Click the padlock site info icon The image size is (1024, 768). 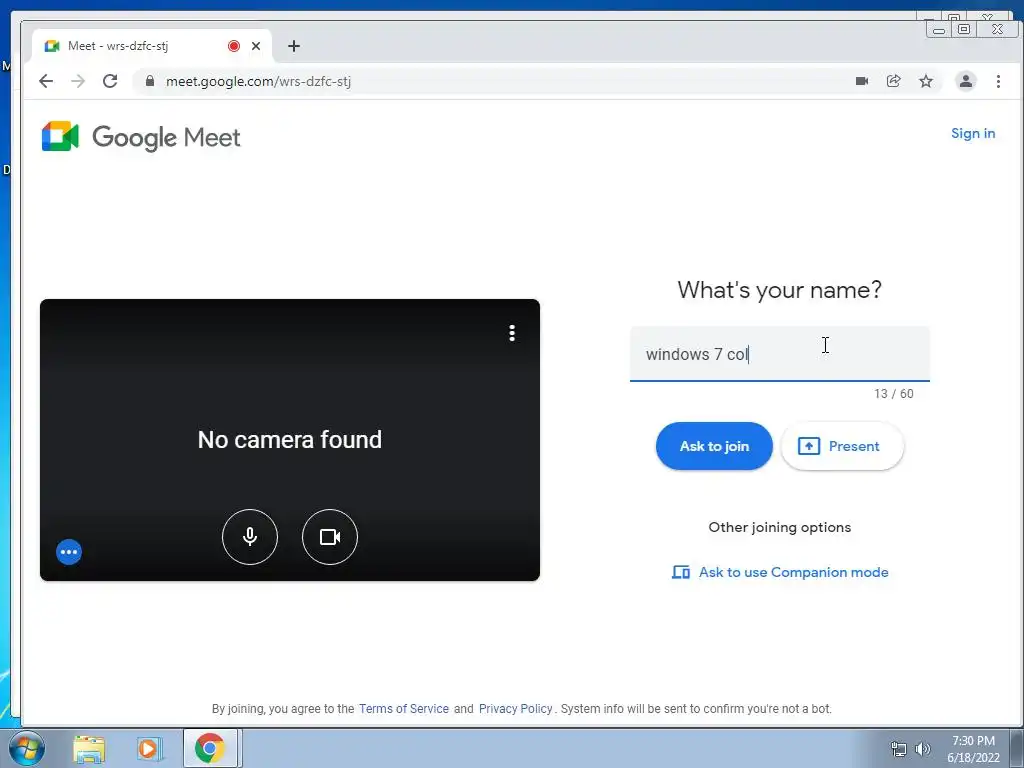[x=150, y=81]
